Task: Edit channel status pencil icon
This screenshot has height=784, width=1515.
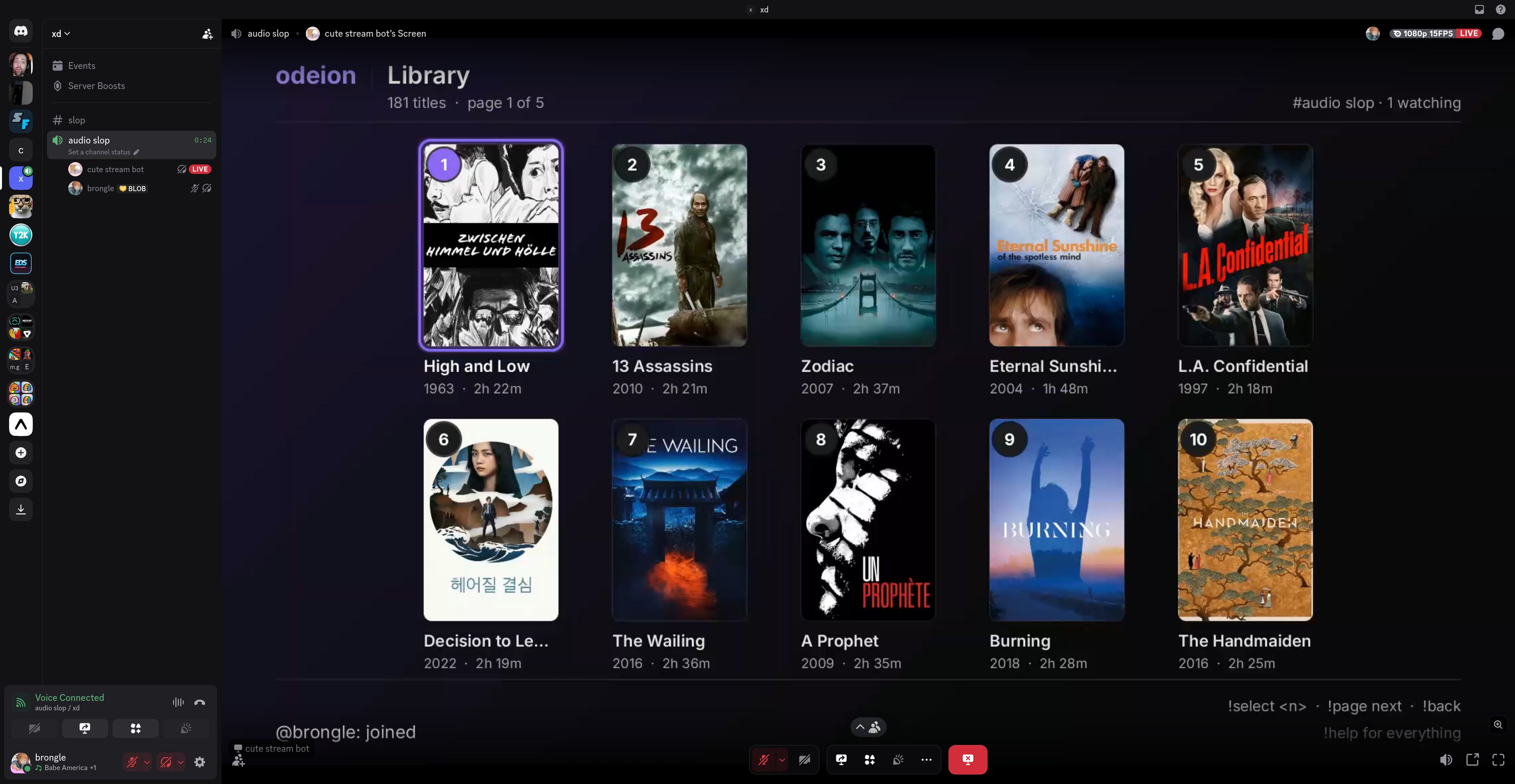Action: (137, 152)
